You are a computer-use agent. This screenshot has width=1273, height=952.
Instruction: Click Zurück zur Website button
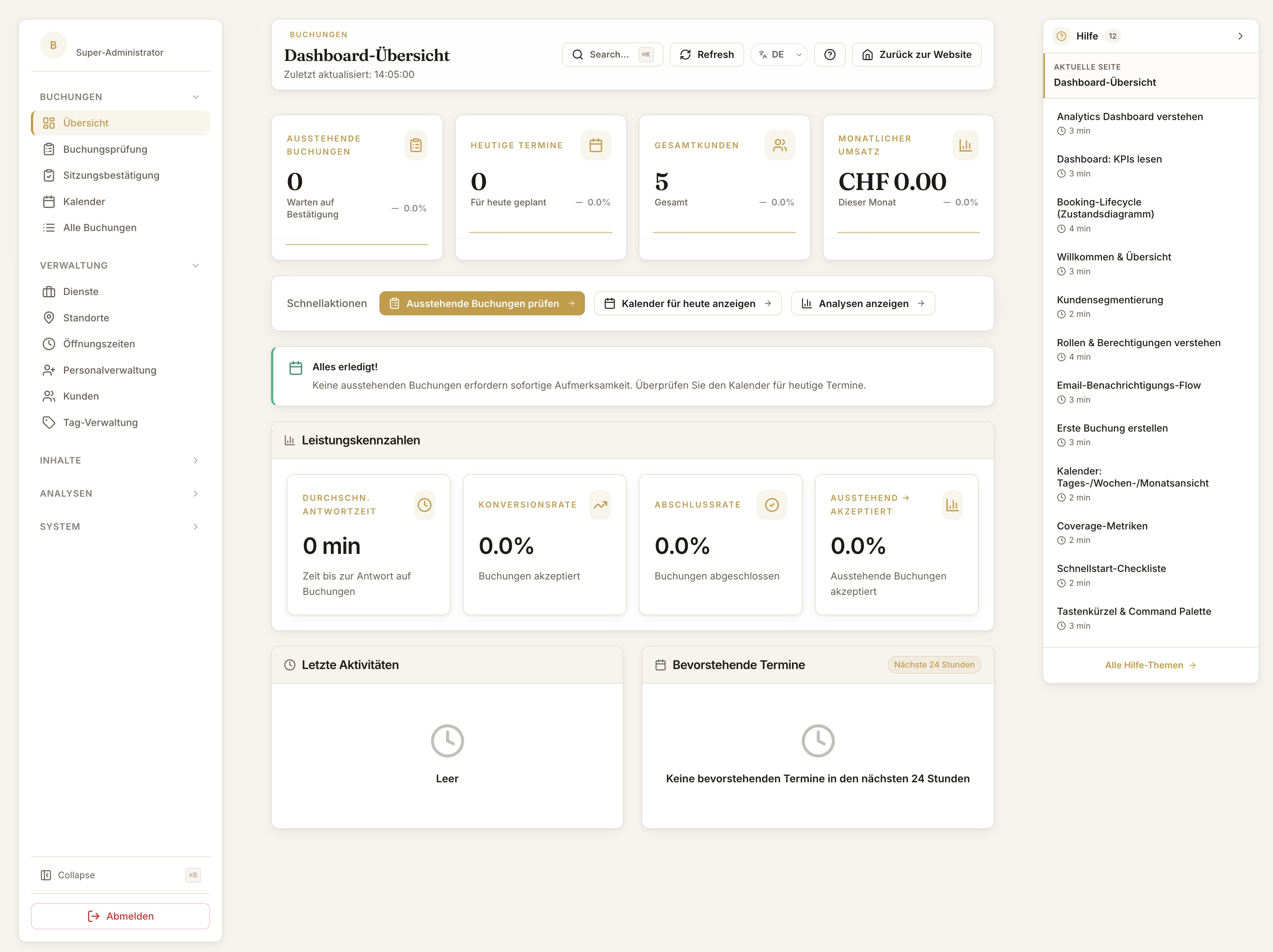pyautogui.click(x=916, y=55)
